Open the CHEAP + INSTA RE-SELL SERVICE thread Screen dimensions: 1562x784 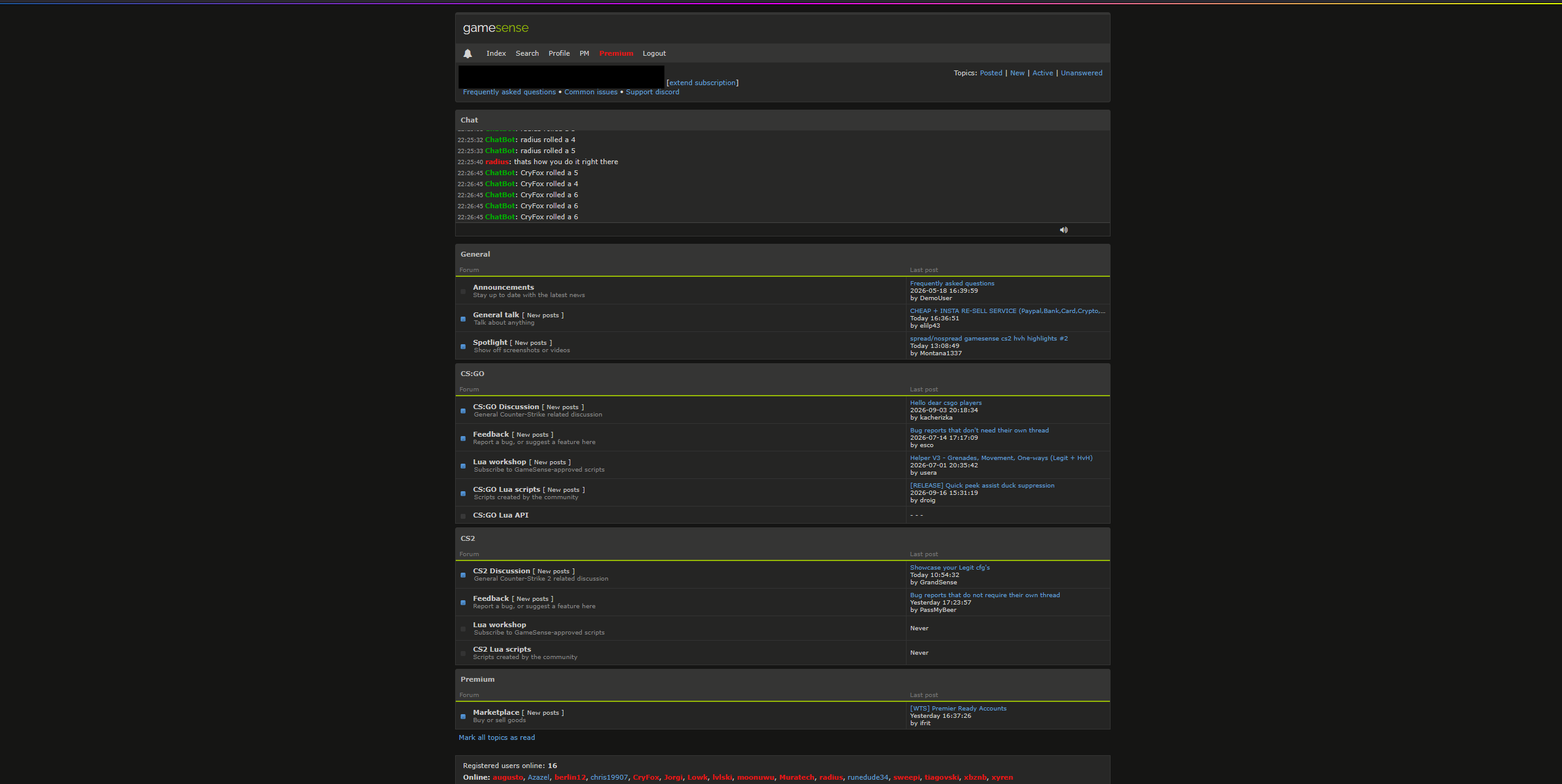[1008, 311]
